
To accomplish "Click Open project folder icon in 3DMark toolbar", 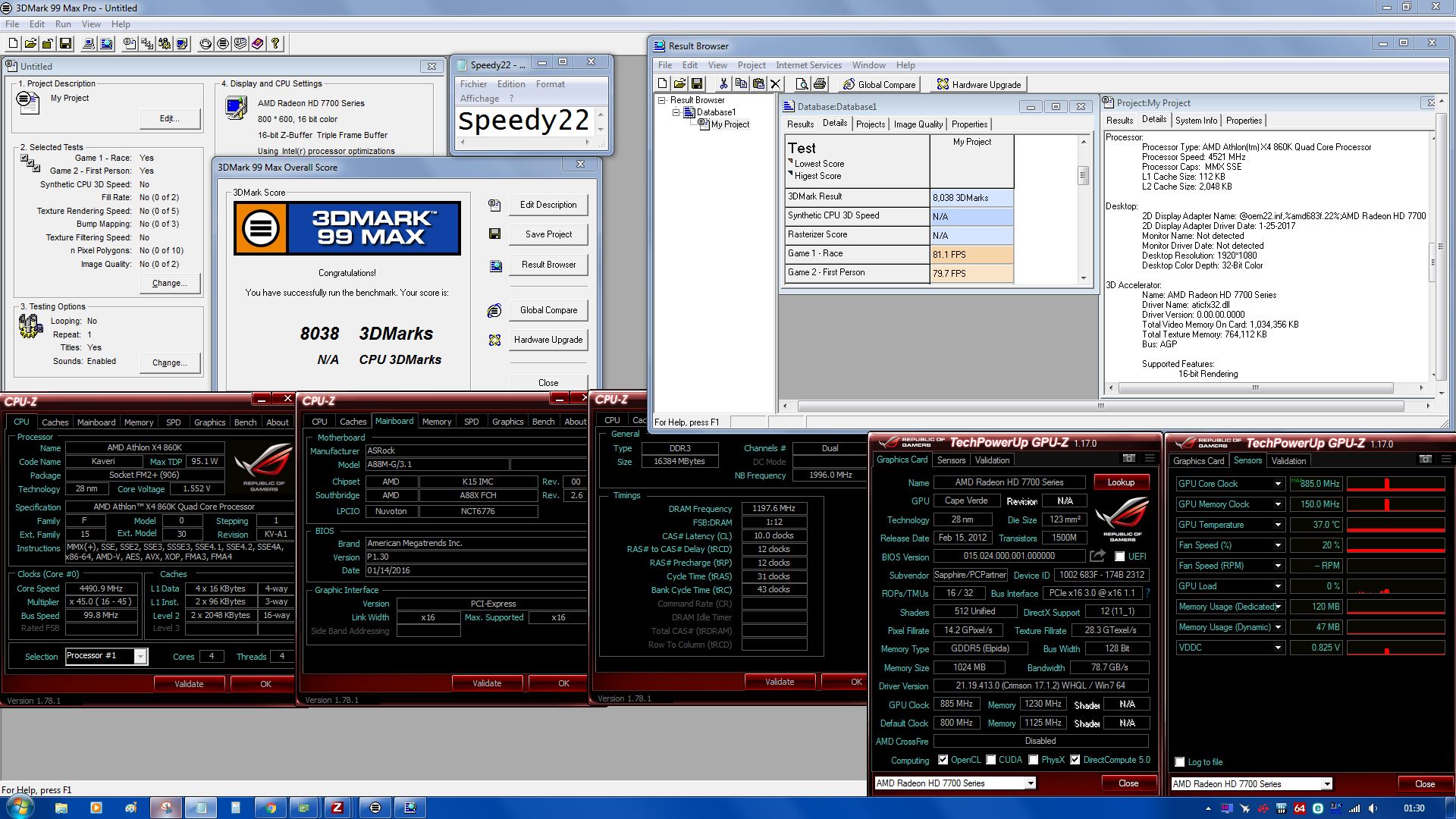I will click(x=31, y=44).
